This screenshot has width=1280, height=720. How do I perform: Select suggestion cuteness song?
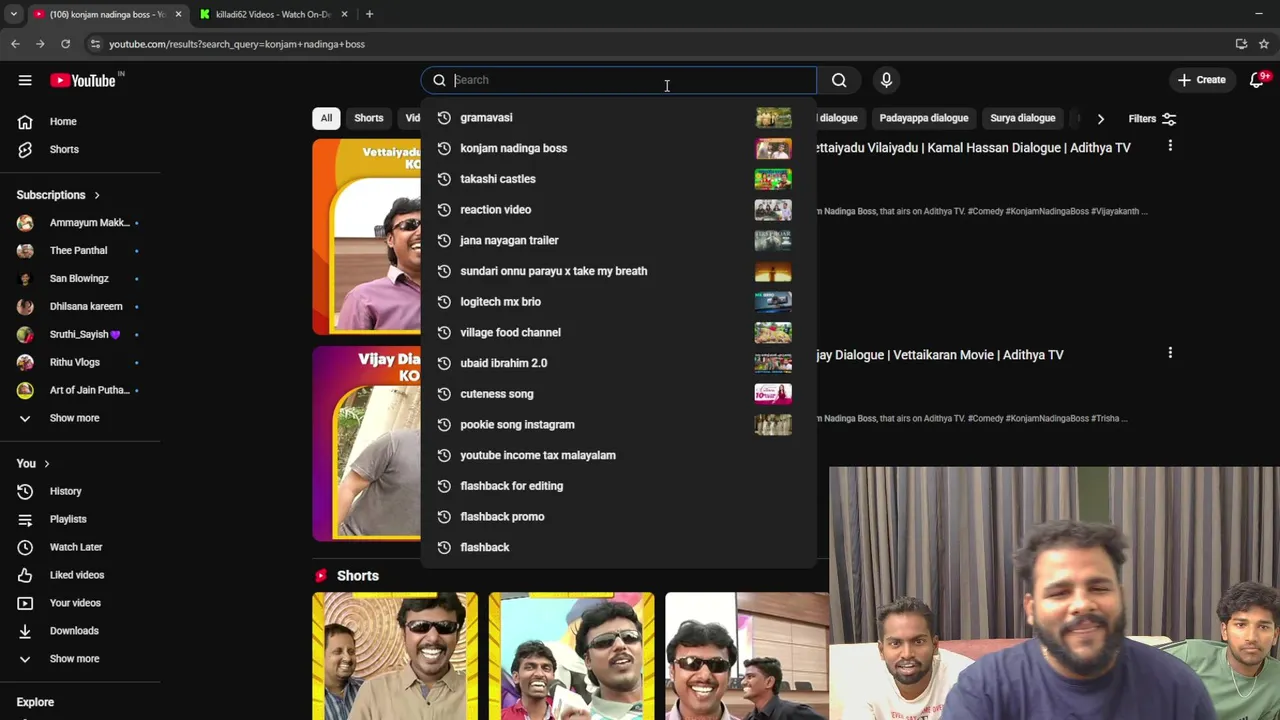click(618, 394)
